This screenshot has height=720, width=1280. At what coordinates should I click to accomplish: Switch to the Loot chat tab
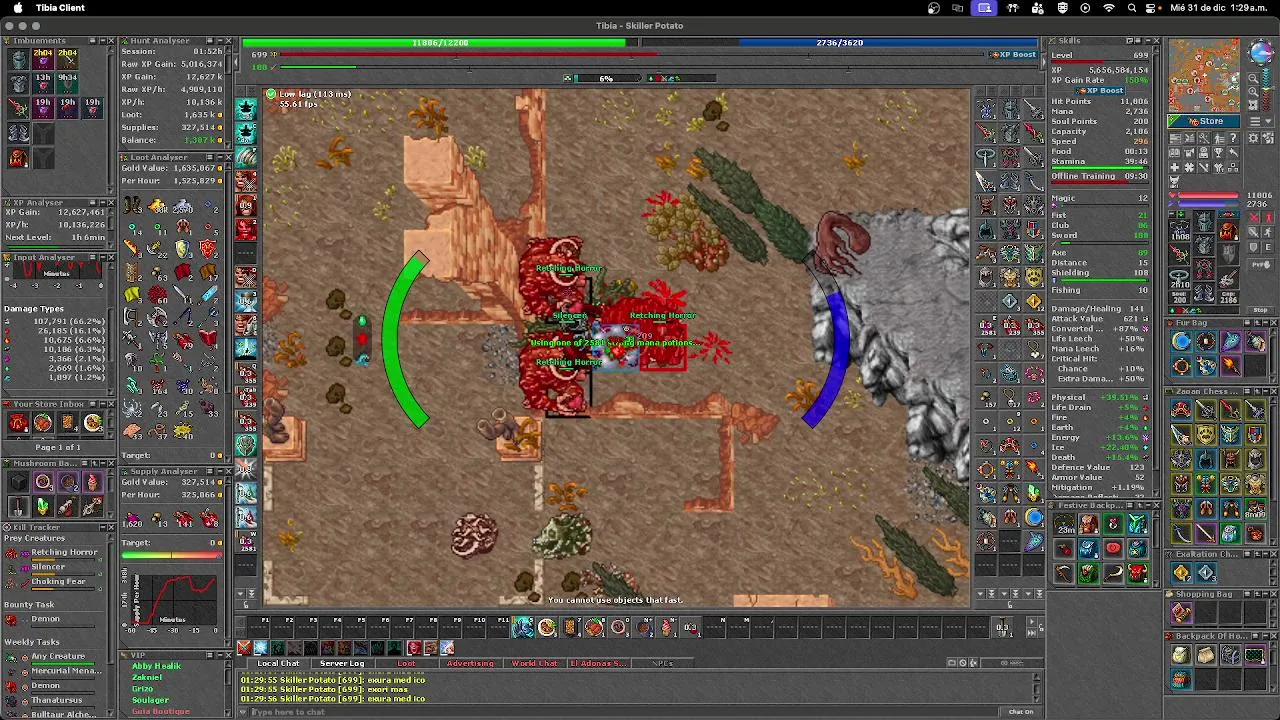[406, 663]
